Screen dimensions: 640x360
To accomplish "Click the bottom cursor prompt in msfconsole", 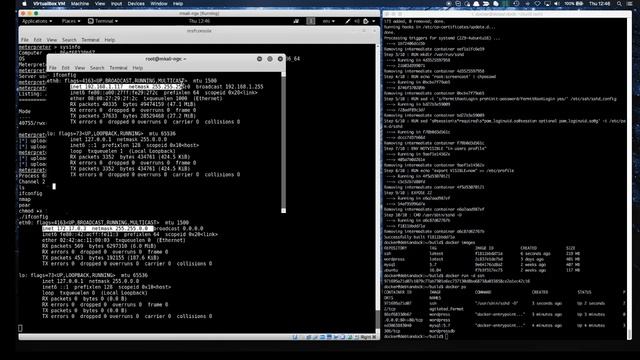I will pyautogui.click(x=20, y=328).
